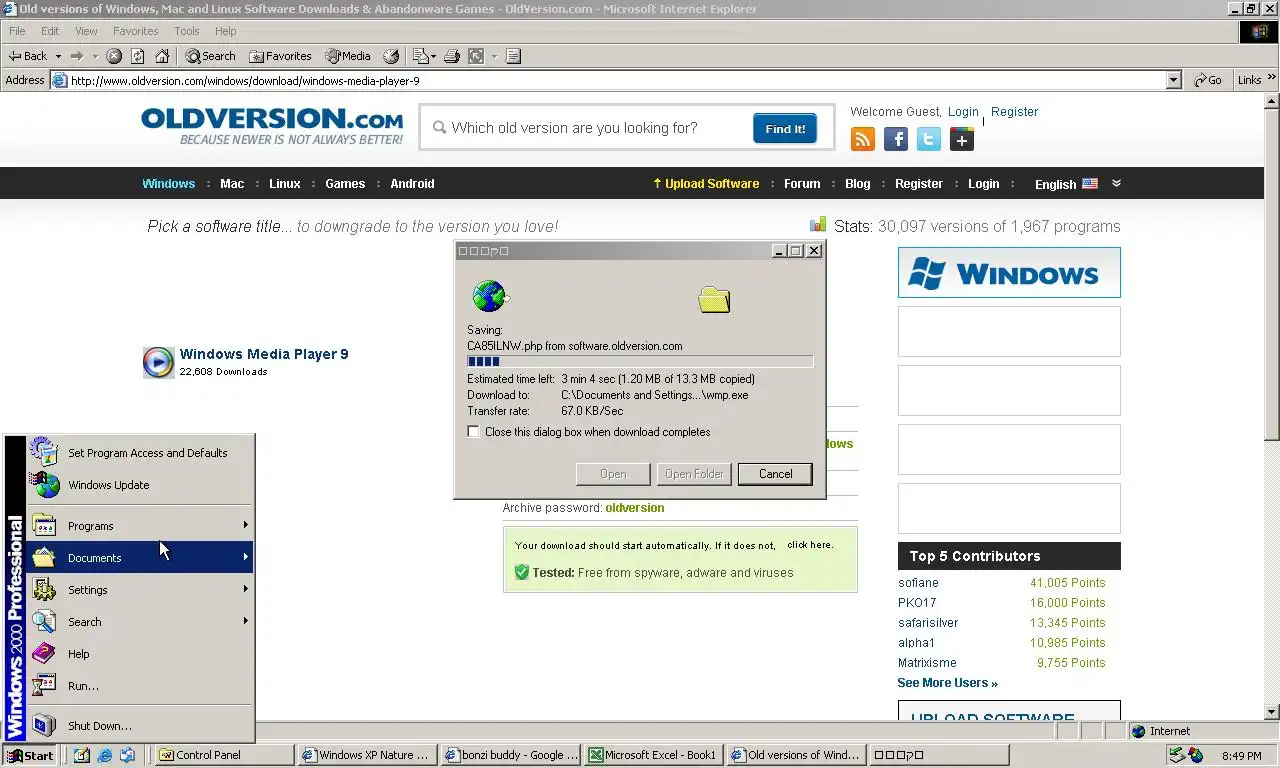Open the Forward button history dropdown arrow
1280x768 pixels.
click(94, 56)
